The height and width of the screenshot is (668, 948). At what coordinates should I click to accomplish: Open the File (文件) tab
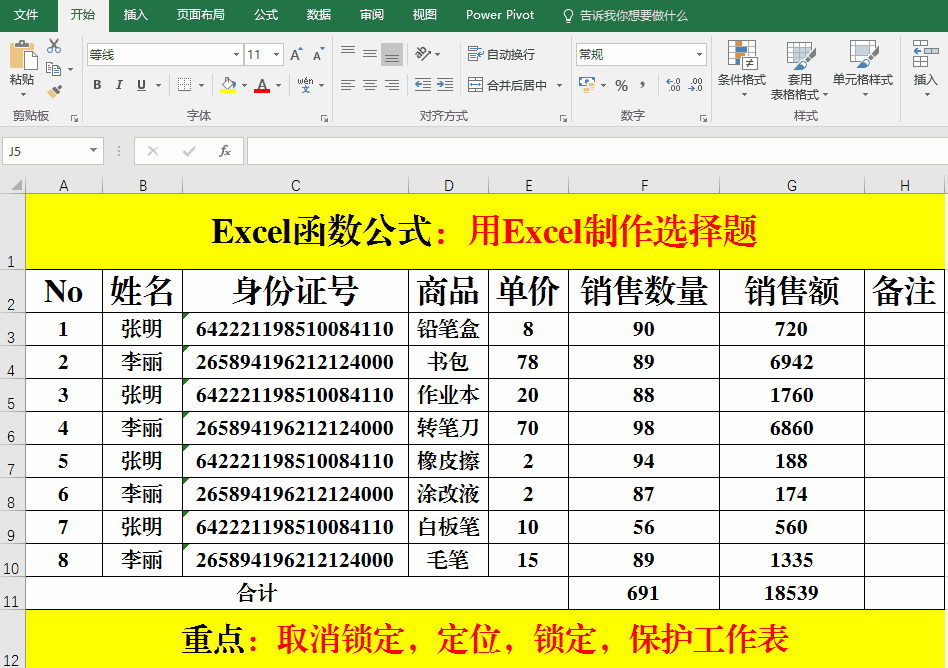(x=26, y=15)
